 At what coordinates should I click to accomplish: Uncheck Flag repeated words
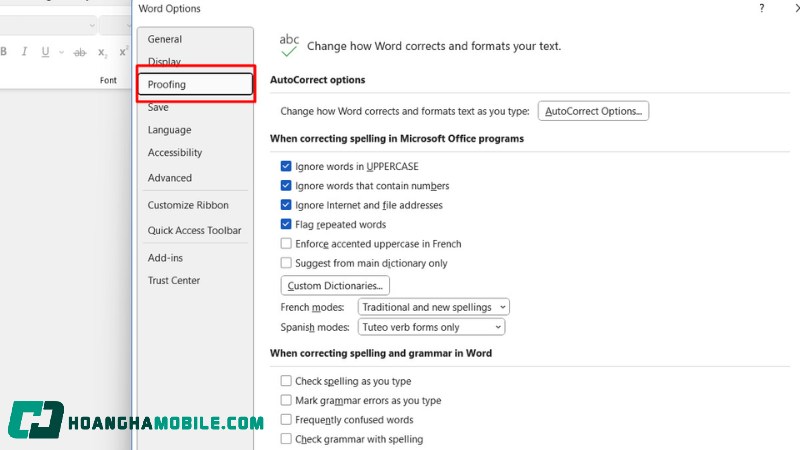click(x=286, y=224)
